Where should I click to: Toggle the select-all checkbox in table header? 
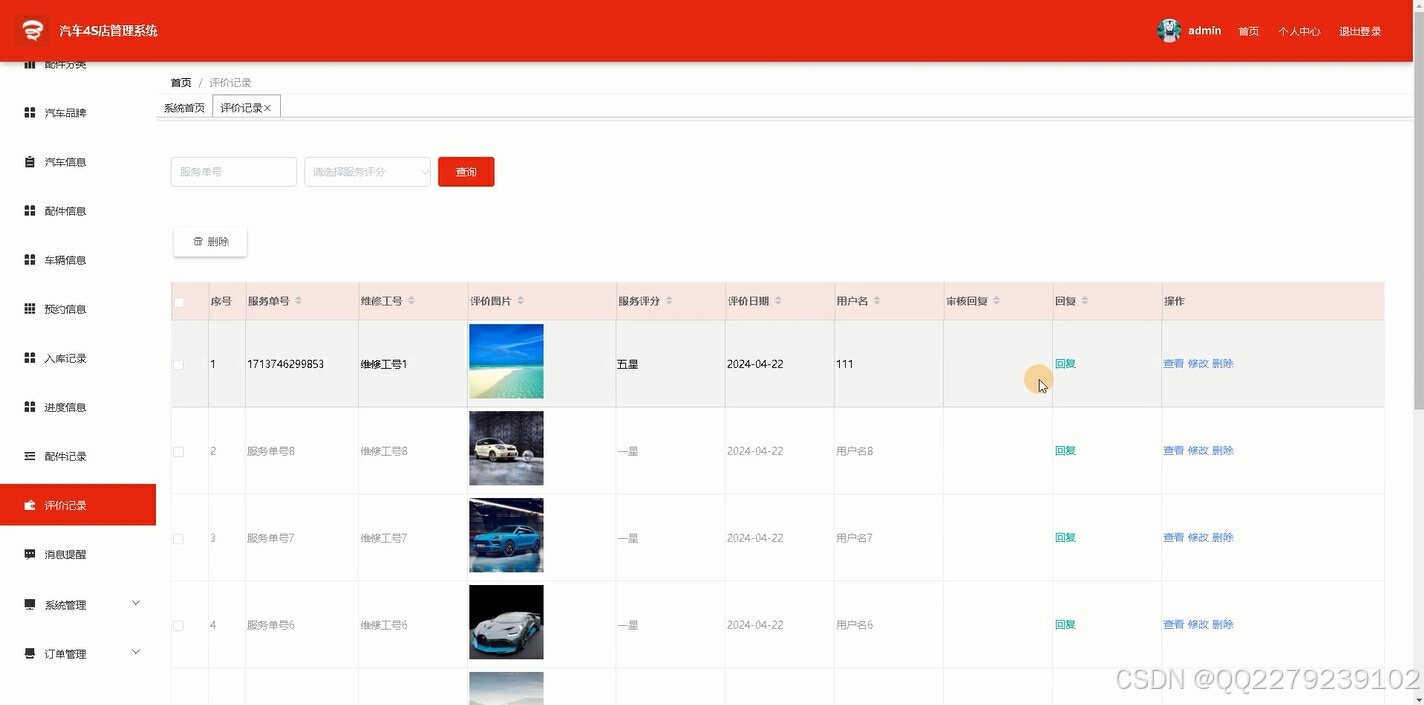pyautogui.click(x=178, y=301)
